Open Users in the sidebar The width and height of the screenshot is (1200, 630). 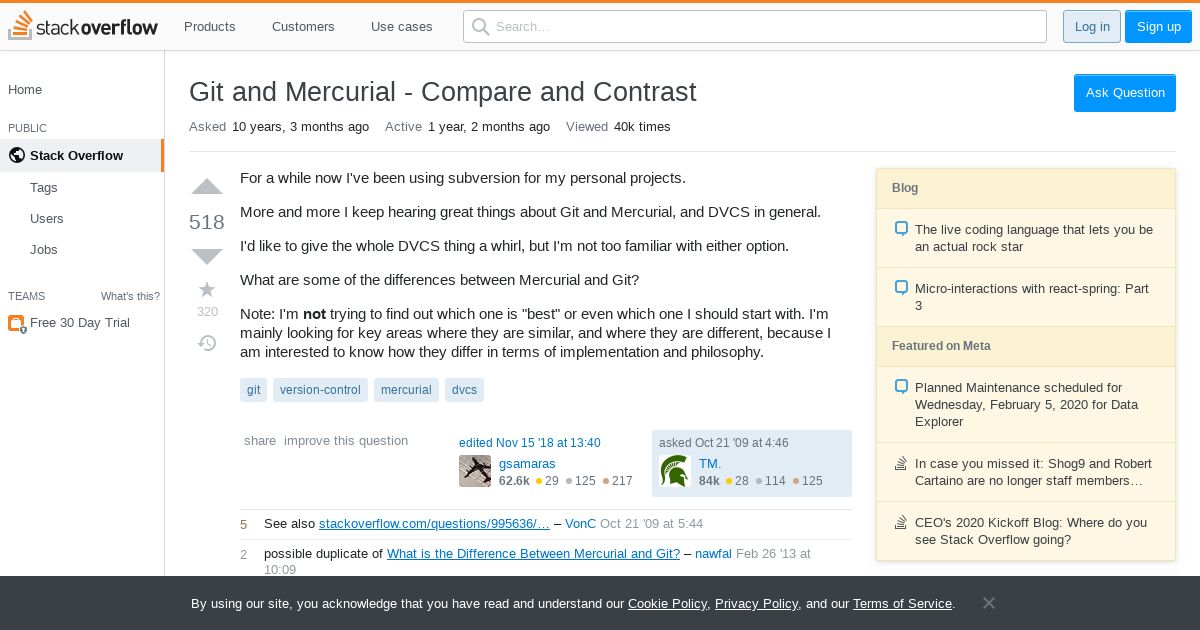tap(47, 218)
